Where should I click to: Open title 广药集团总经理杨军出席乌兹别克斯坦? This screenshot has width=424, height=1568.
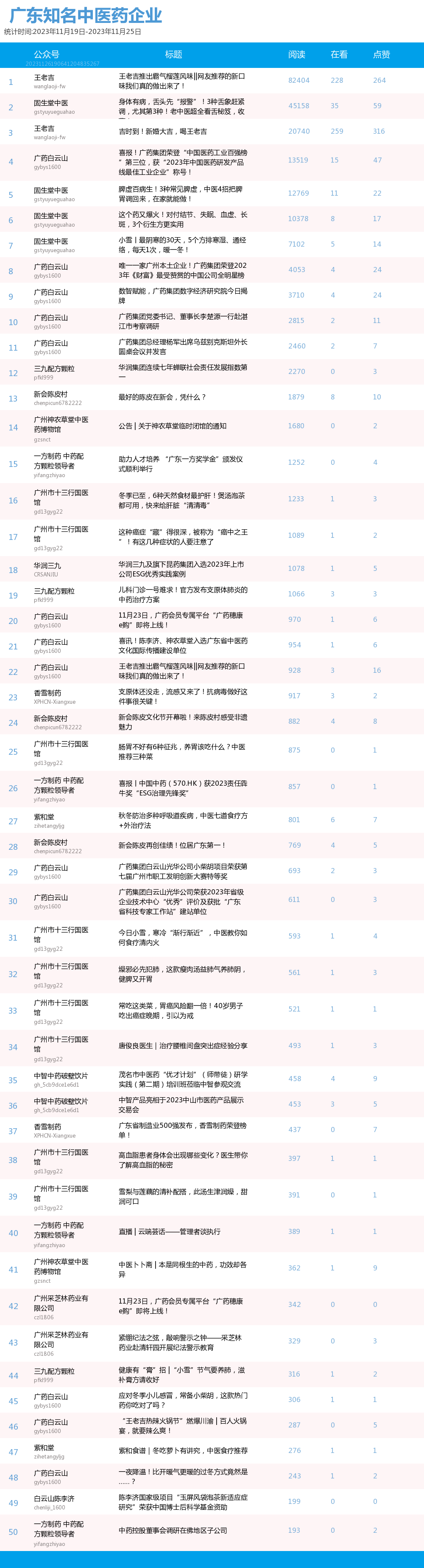tap(183, 347)
